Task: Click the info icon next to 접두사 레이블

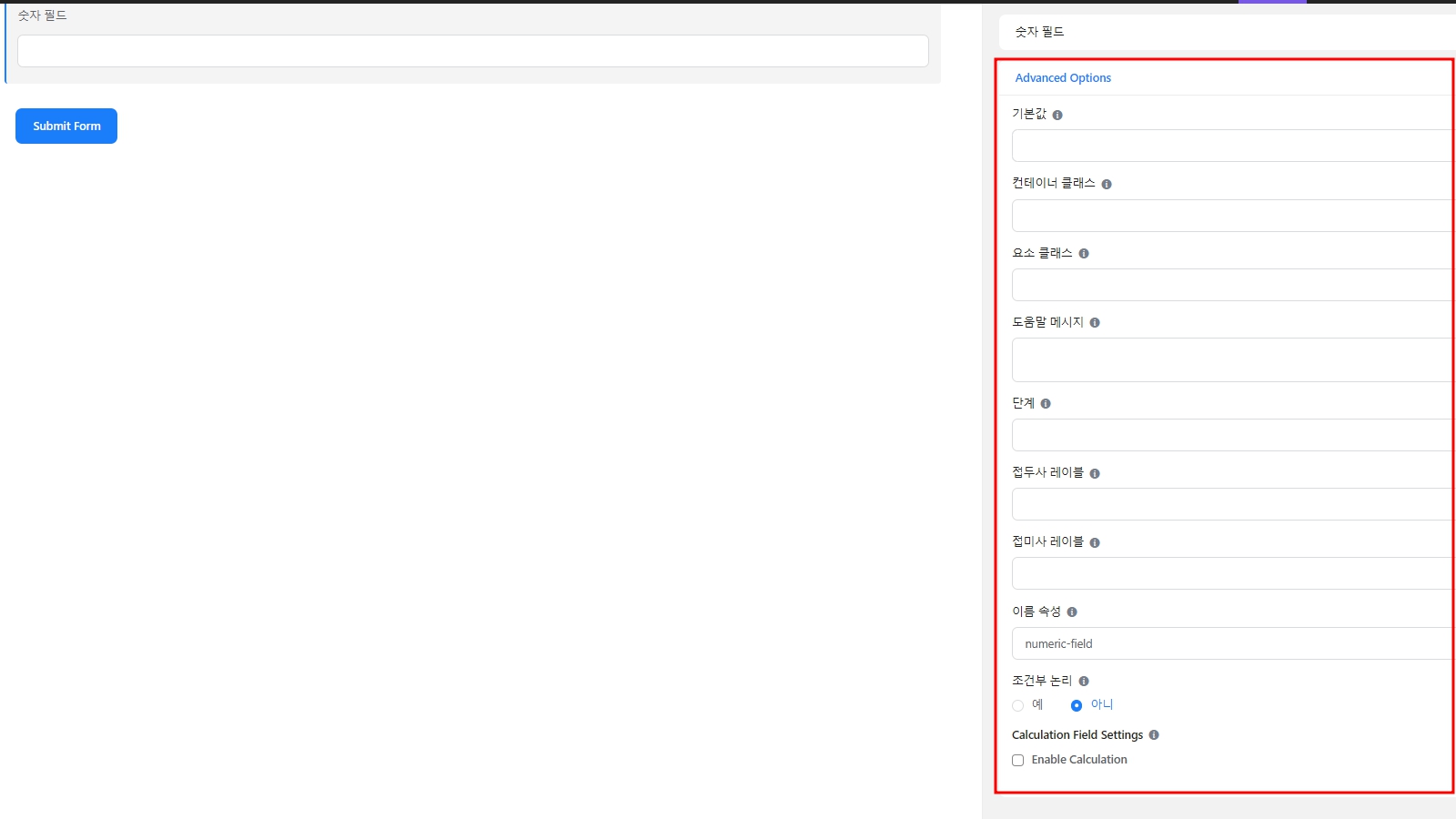Action: point(1095,473)
